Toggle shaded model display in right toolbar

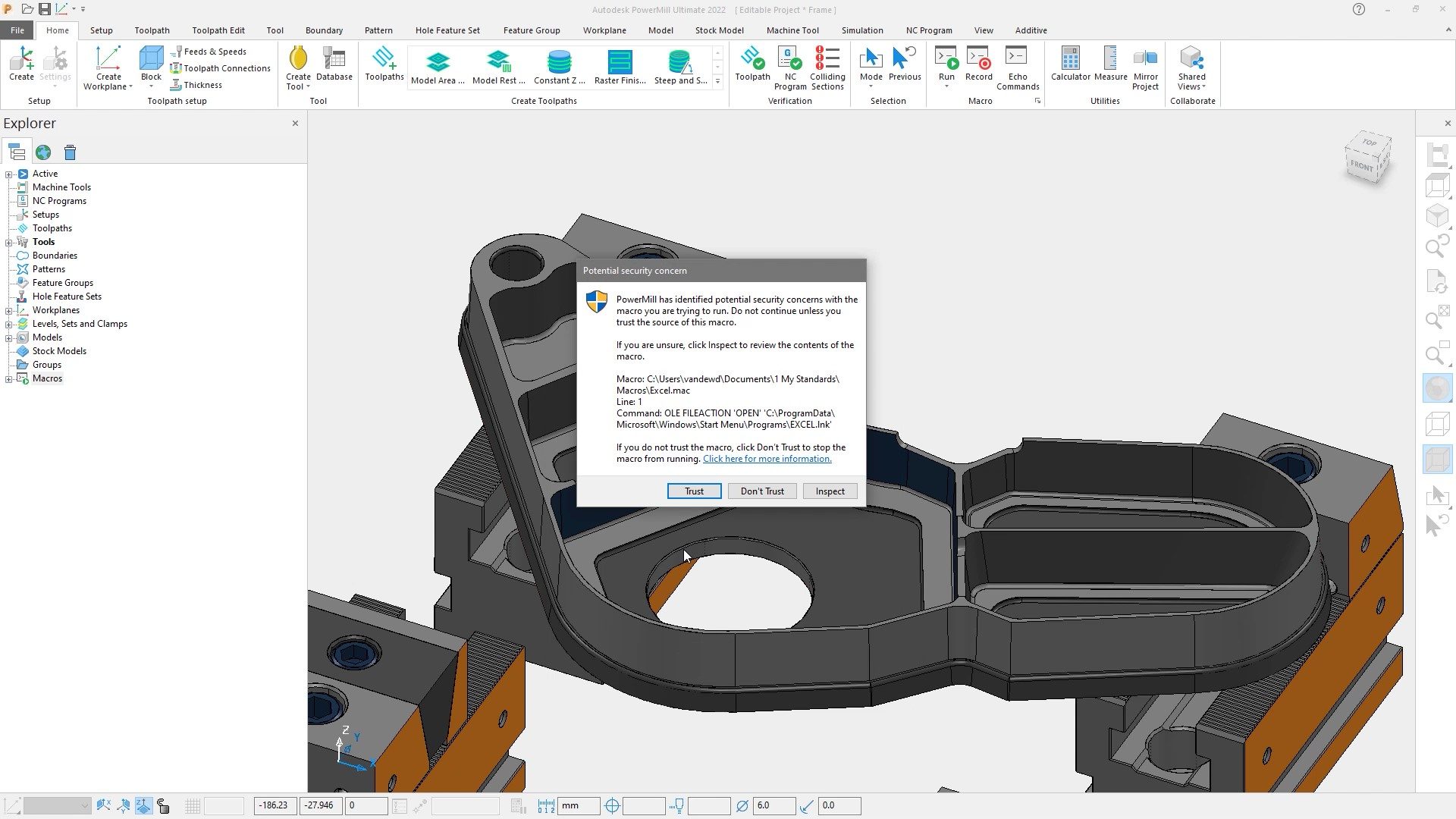[x=1437, y=388]
